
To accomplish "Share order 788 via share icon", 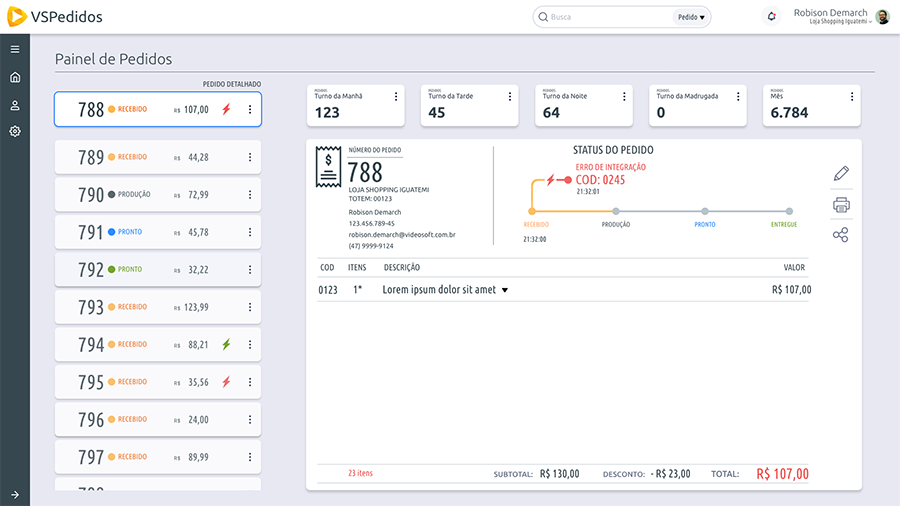I will pos(841,236).
